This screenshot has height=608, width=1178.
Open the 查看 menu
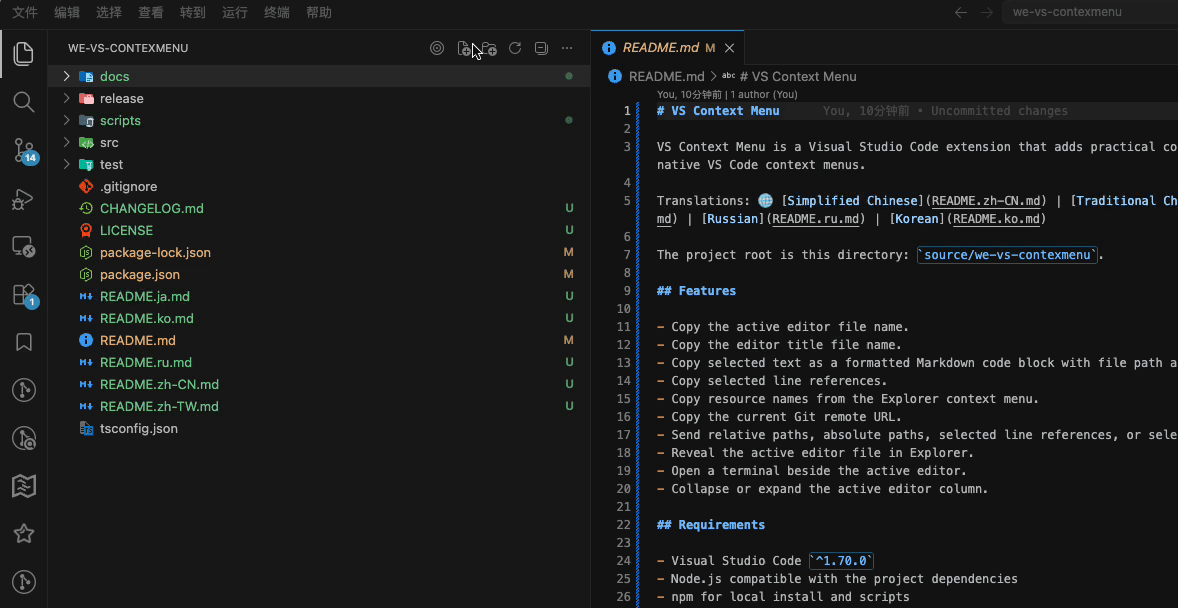point(151,12)
